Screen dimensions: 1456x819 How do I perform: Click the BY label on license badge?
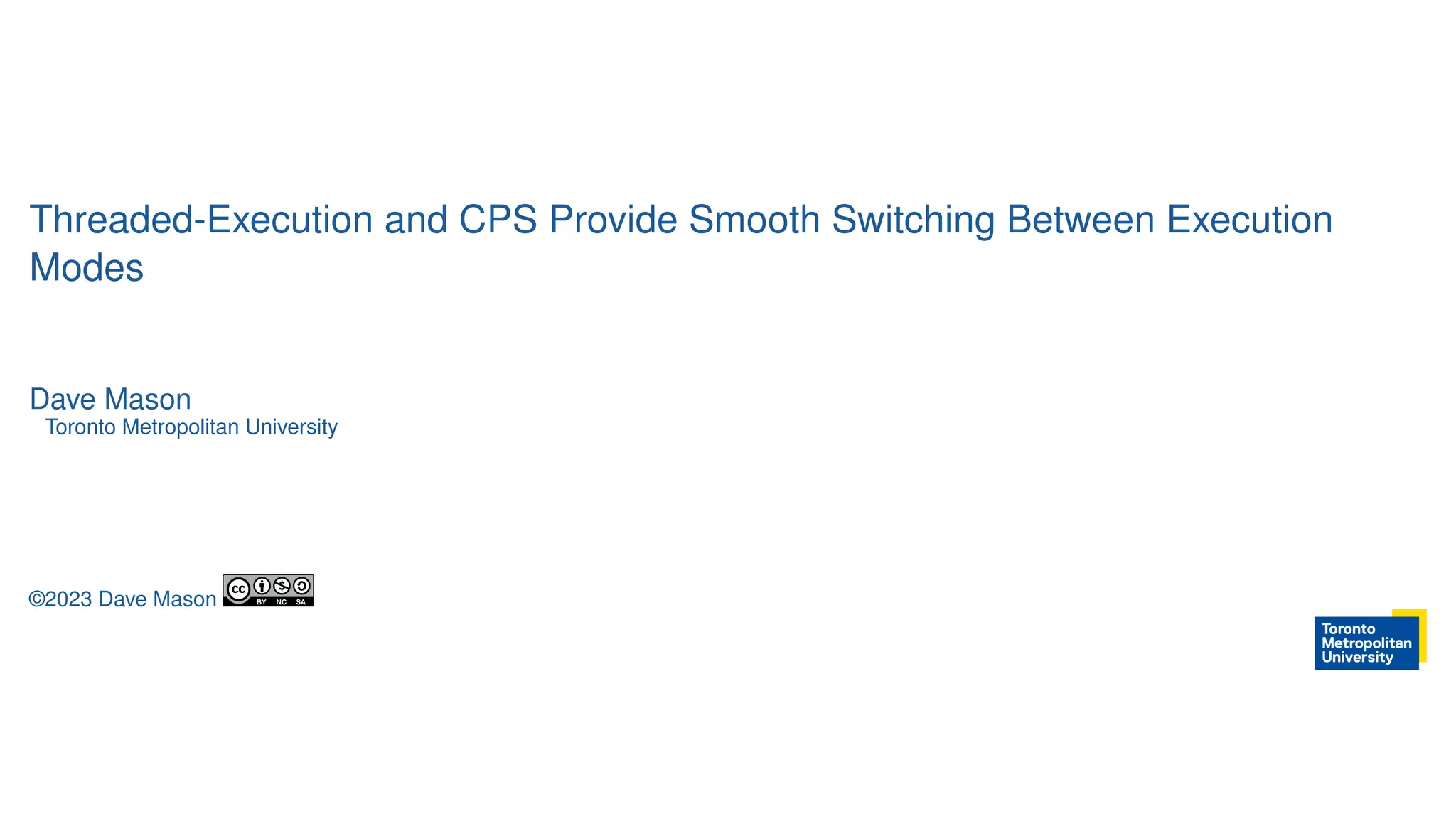pyautogui.click(x=262, y=602)
